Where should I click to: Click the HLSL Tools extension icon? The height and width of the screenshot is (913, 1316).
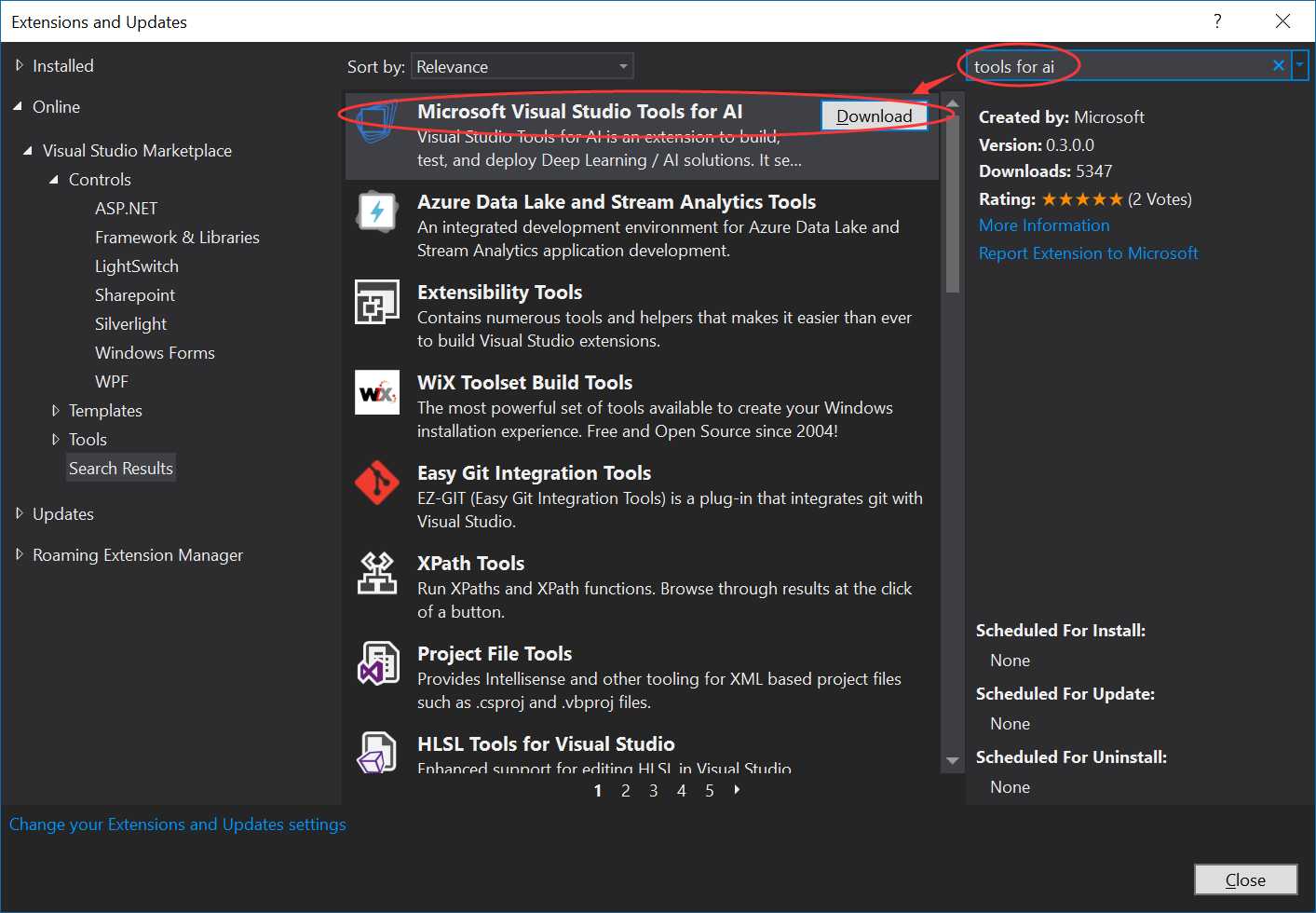pyautogui.click(x=377, y=753)
